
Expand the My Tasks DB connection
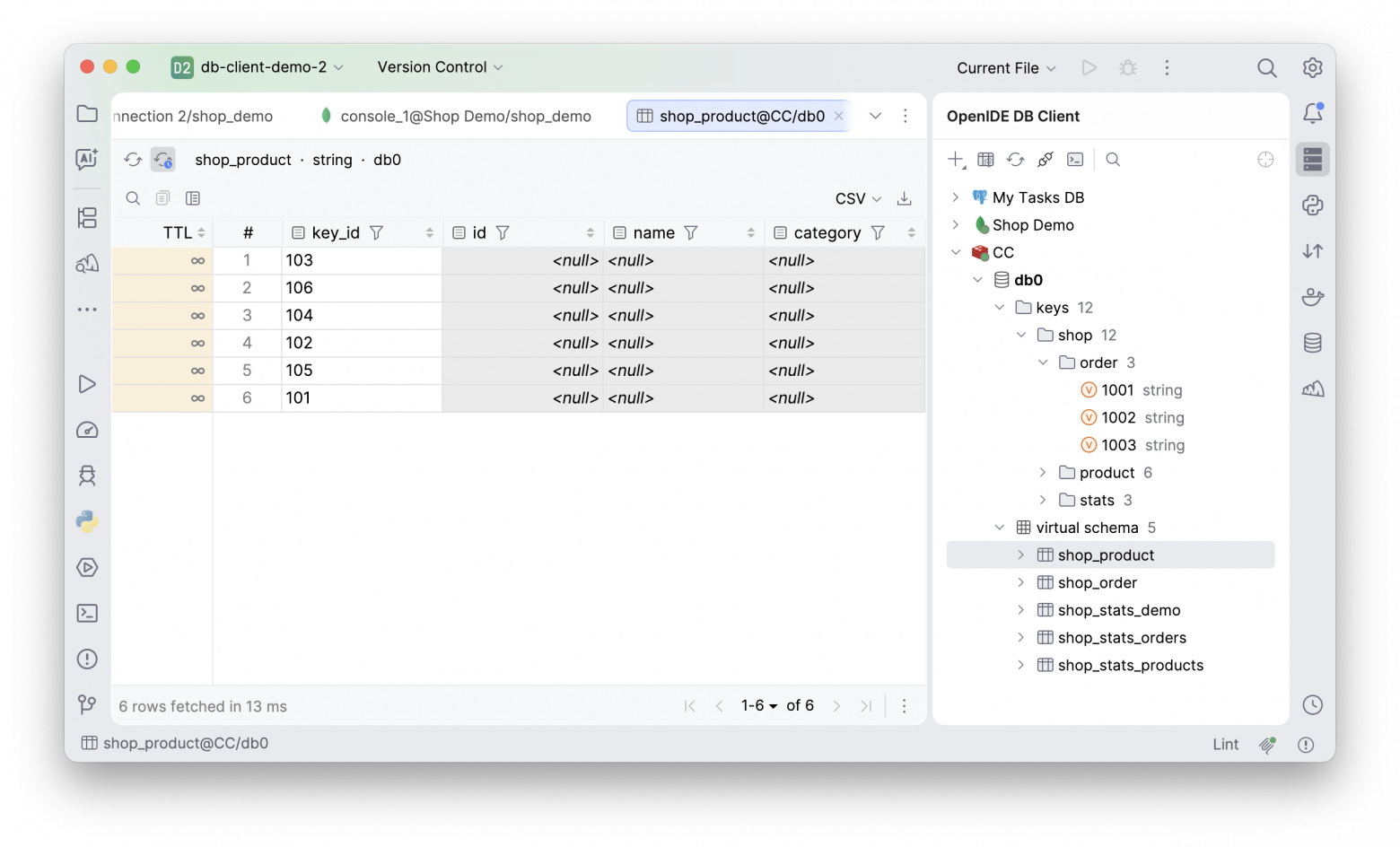tap(956, 197)
